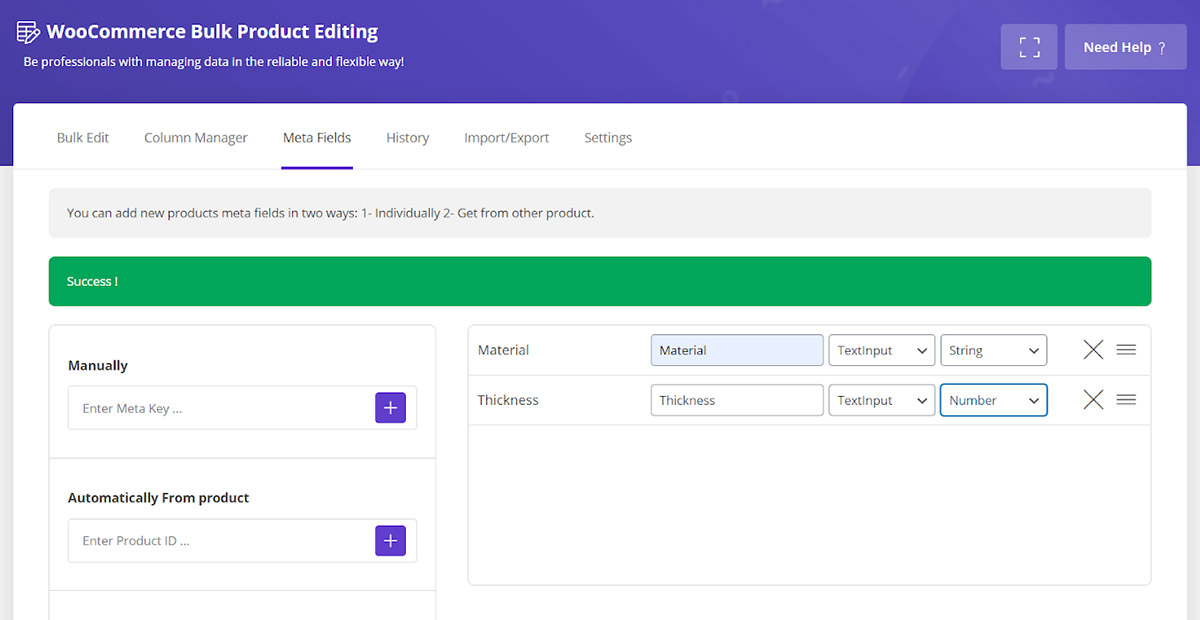Open Thickness data type Number dropdown
1200x620 pixels.
(x=994, y=400)
